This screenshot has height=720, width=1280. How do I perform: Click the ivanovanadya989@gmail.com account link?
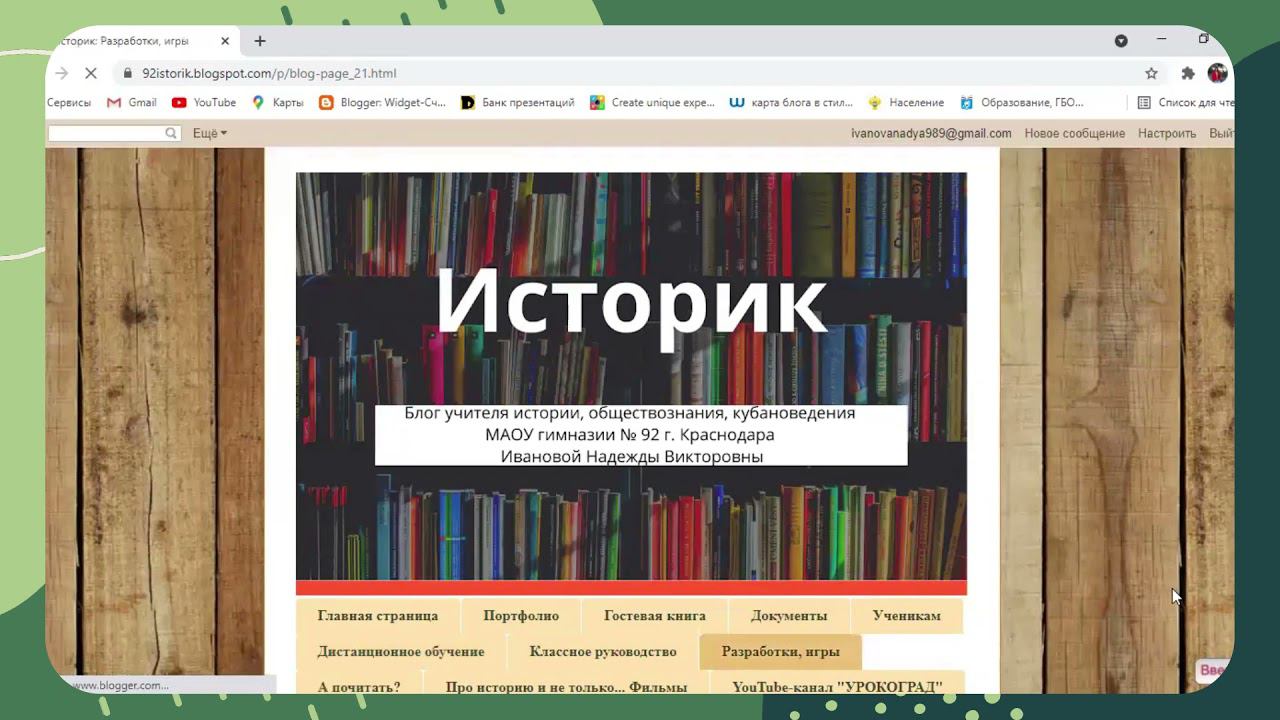[931, 133]
